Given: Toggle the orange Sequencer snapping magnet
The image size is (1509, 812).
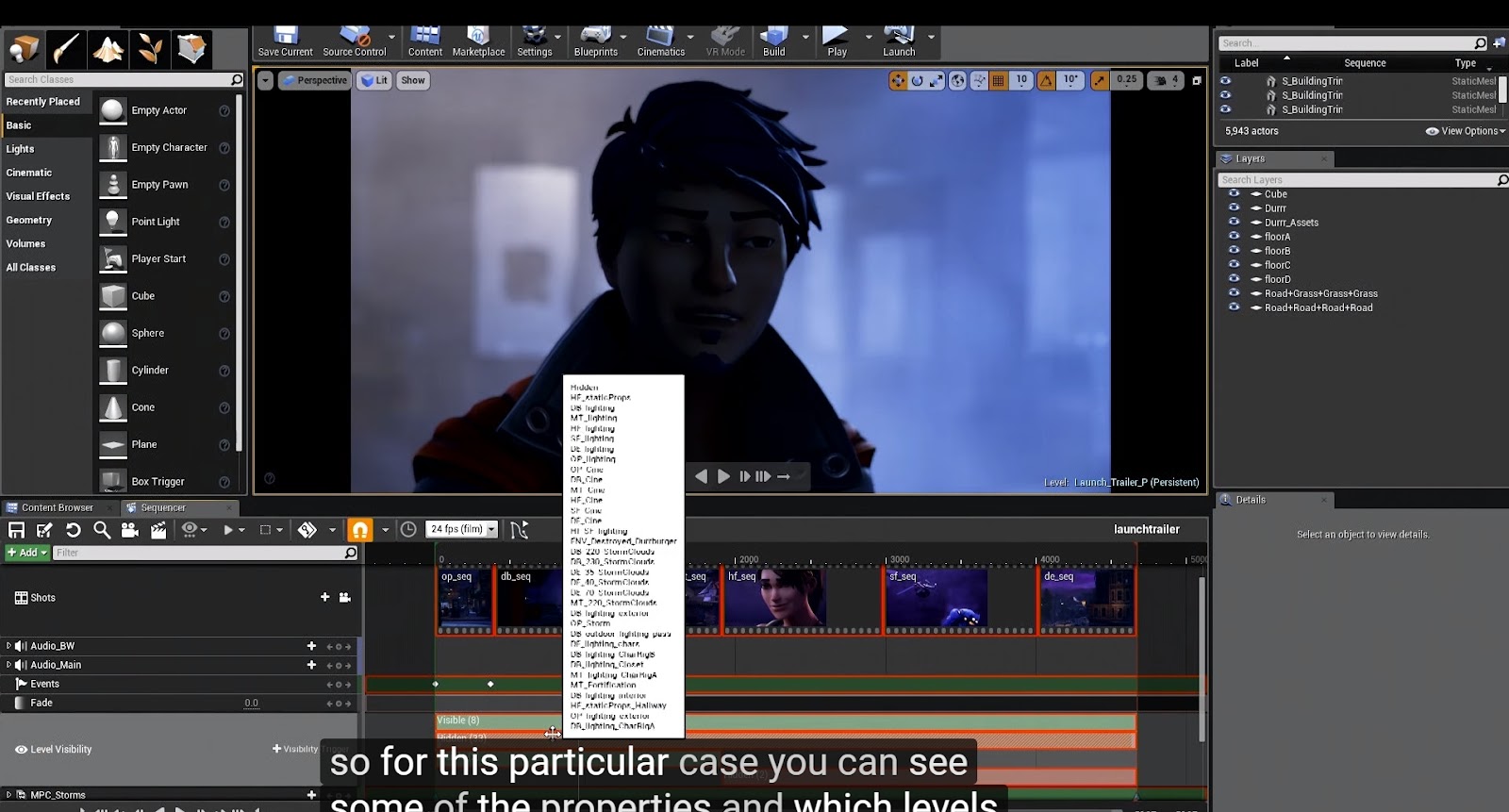Looking at the screenshot, I should click(360, 530).
